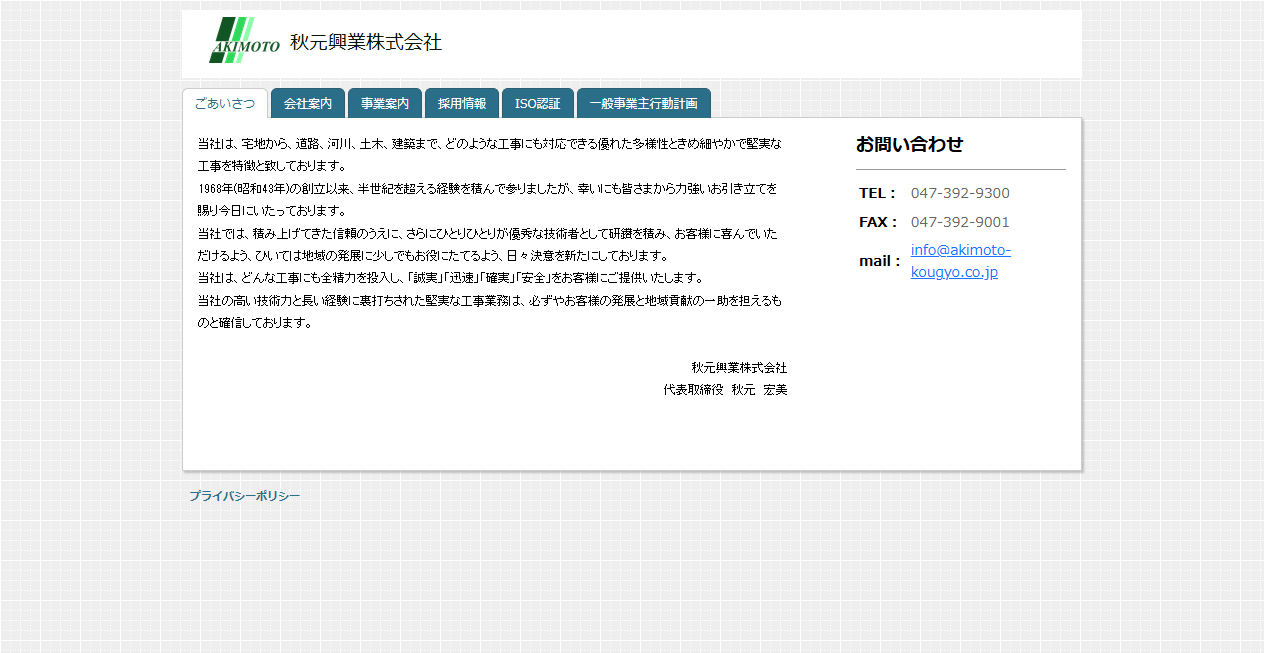Switch to the 会社案内 tab

coord(307,102)
